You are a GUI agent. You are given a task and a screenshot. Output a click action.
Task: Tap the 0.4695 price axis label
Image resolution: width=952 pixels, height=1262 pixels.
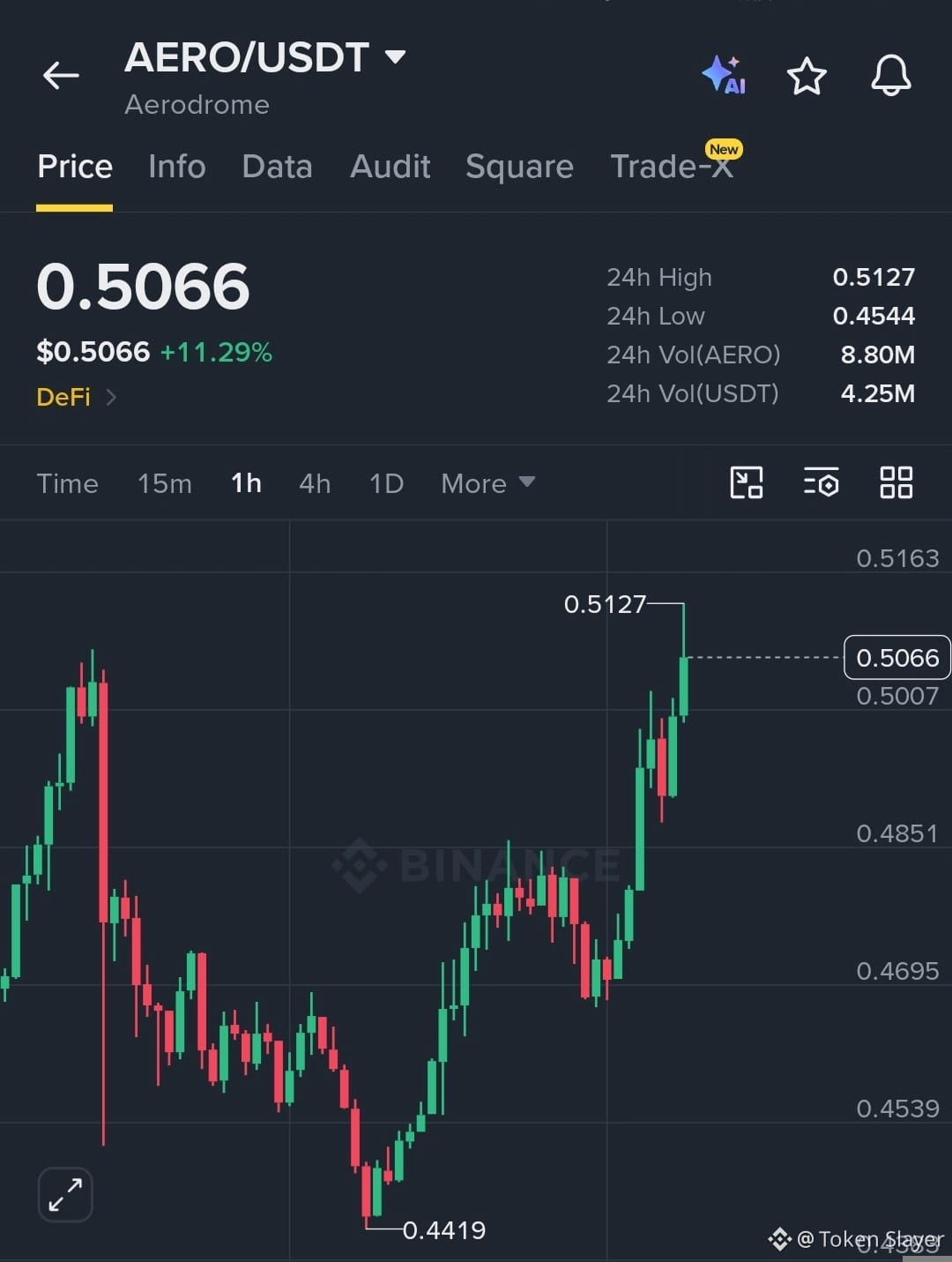(897, 971)
